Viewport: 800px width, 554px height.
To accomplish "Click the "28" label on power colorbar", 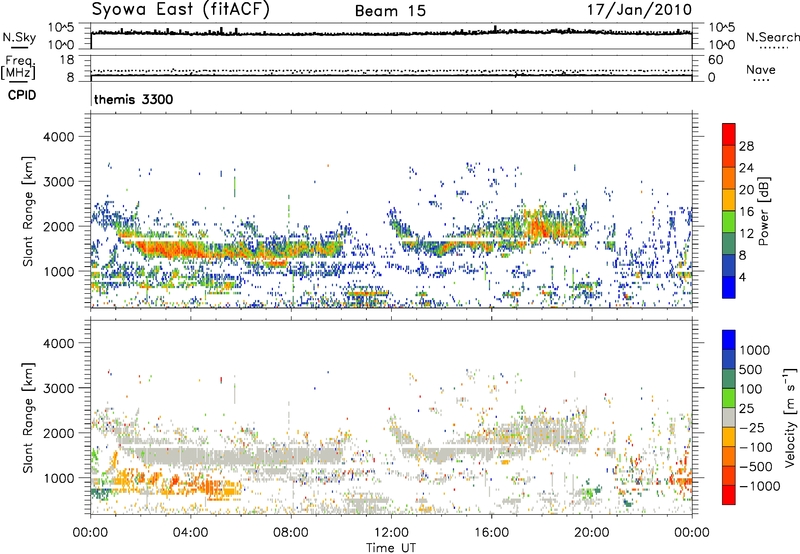I will point(746,146).
